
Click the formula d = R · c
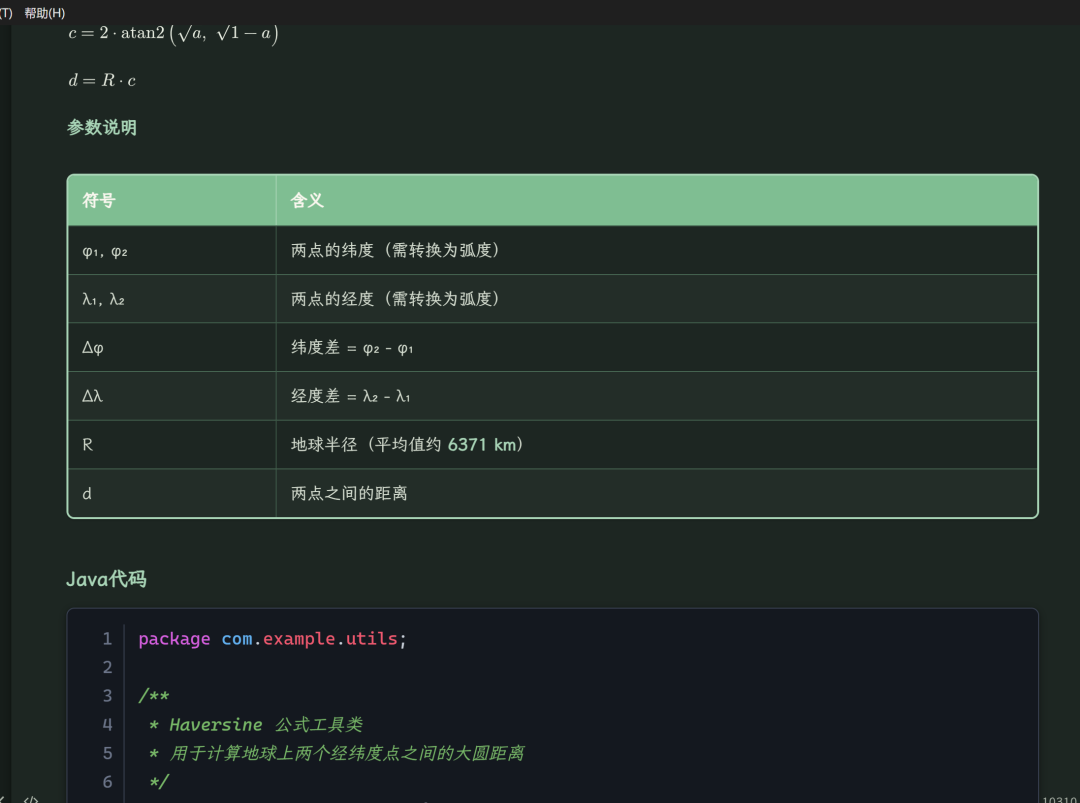coord(102,81)
